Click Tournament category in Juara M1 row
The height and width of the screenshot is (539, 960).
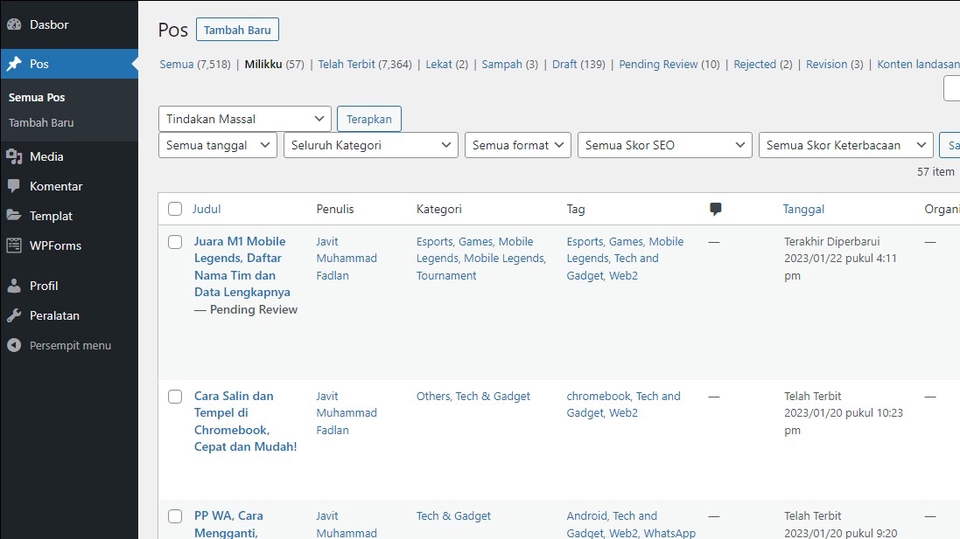[446, 276]
